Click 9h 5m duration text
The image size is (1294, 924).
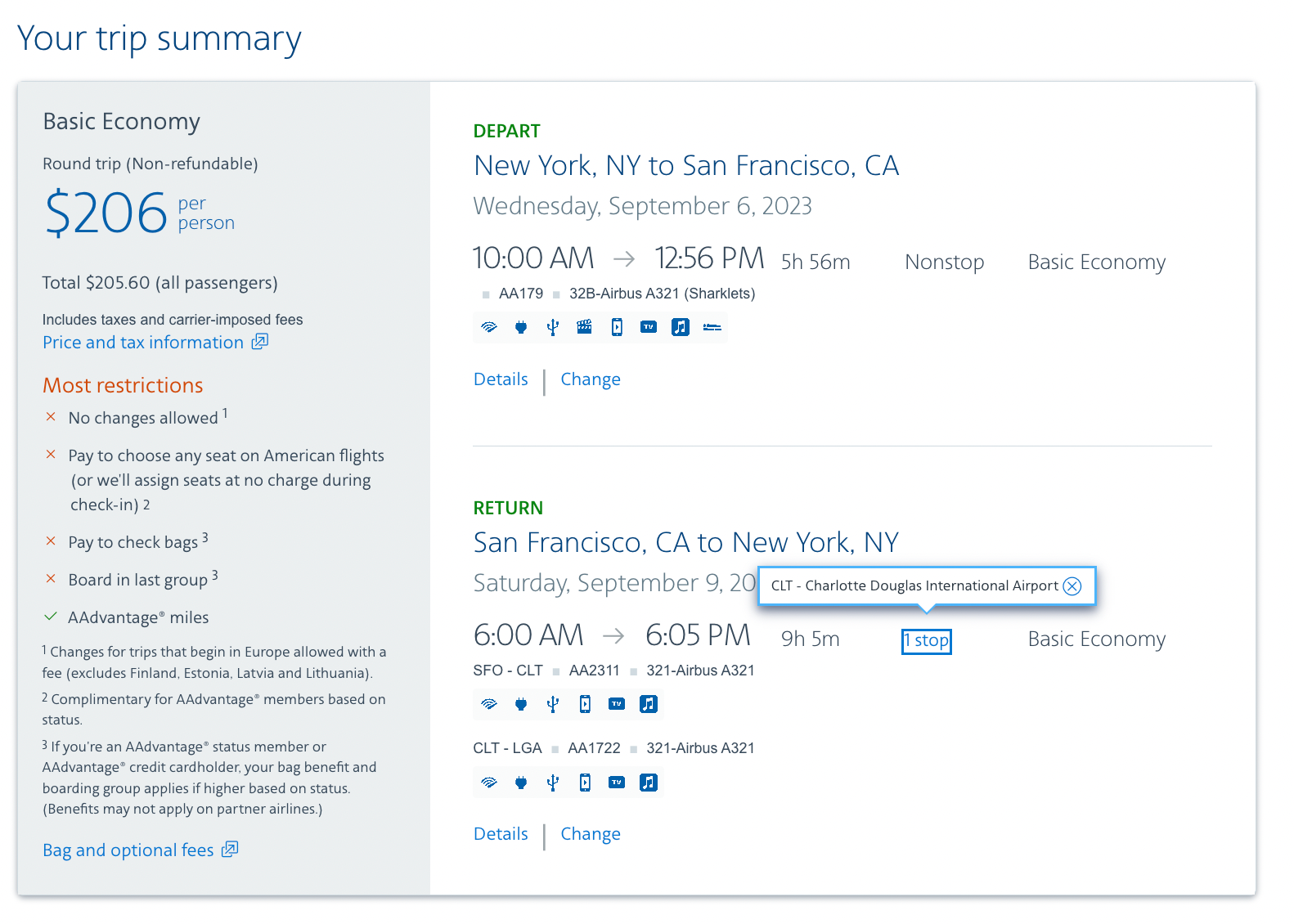(x=811, y=639)
